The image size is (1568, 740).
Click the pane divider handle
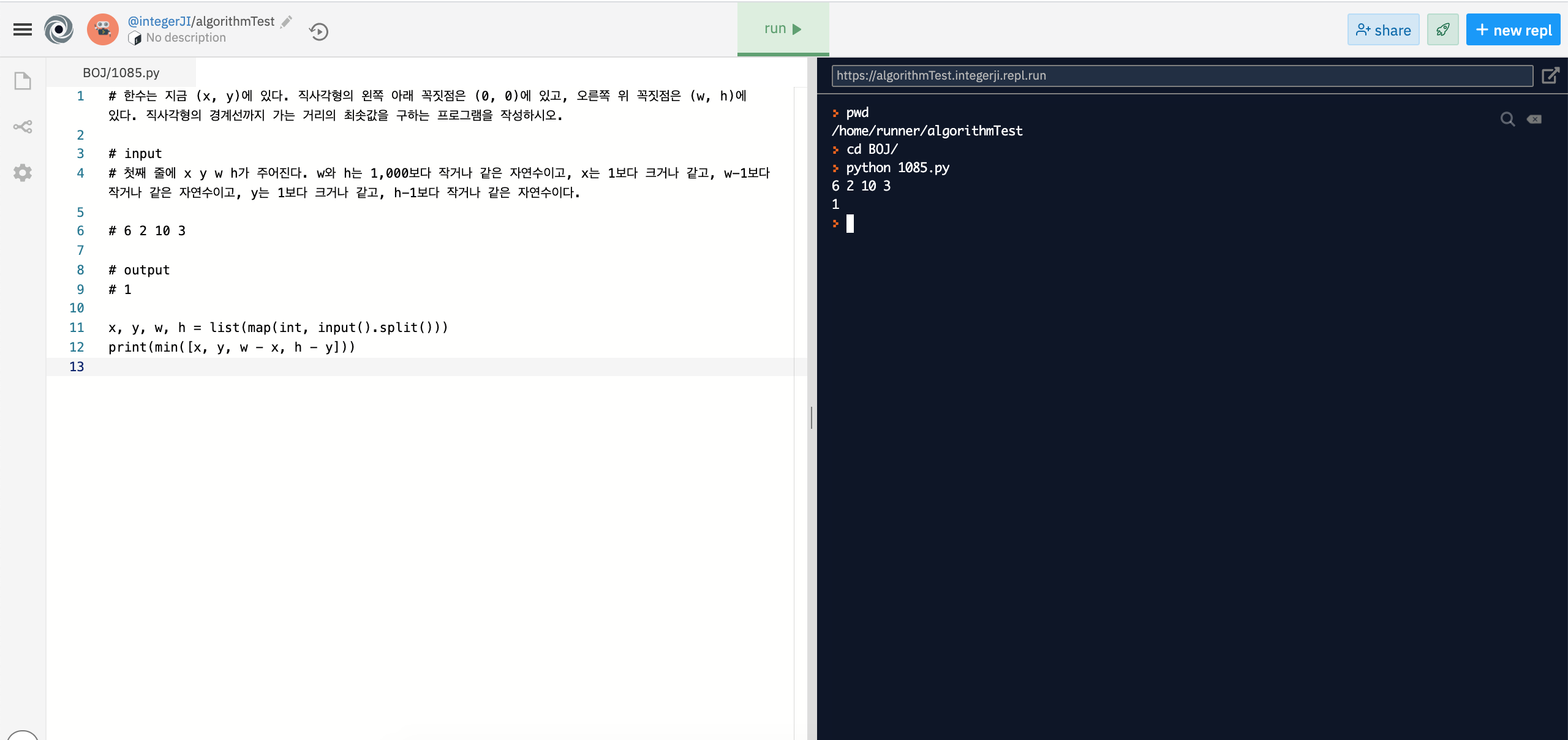tap(812, 418)
